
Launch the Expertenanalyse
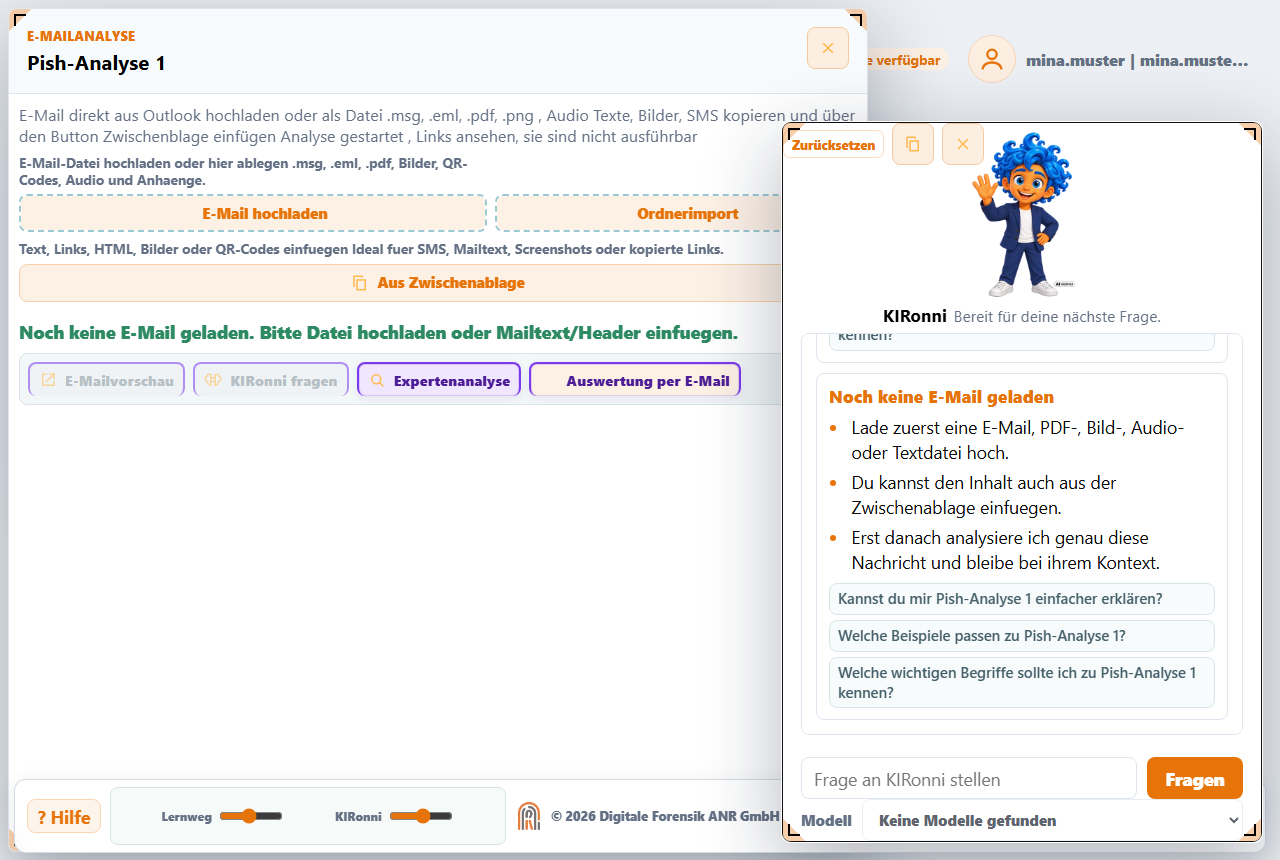click(439, 380)
